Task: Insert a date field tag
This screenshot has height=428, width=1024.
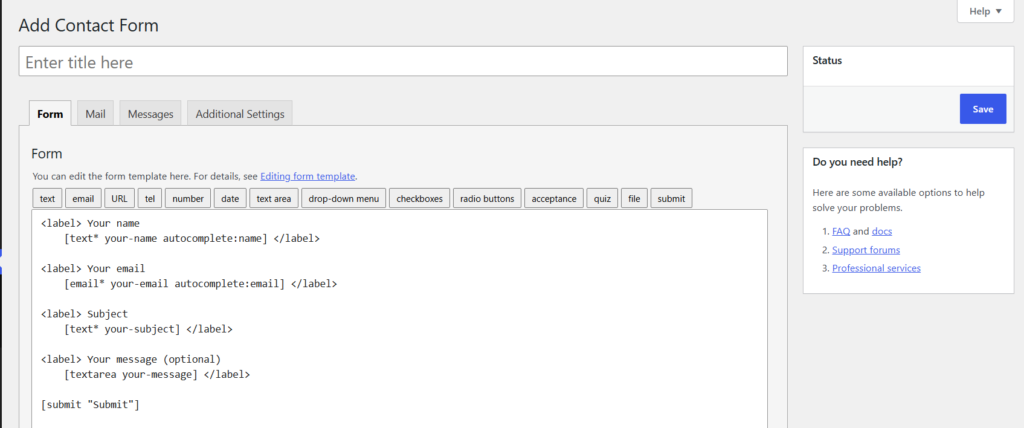Action: point(230,199)
